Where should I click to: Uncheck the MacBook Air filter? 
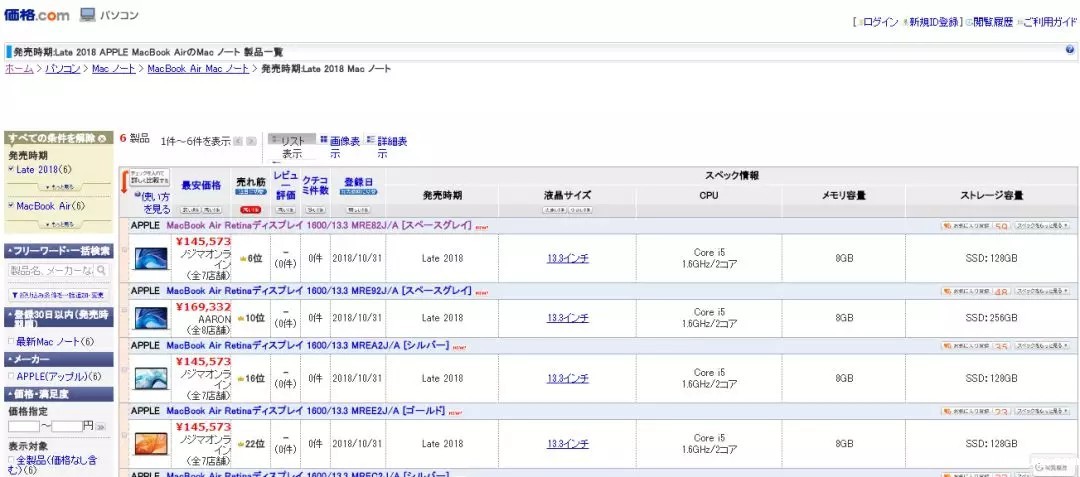(11, 206)
